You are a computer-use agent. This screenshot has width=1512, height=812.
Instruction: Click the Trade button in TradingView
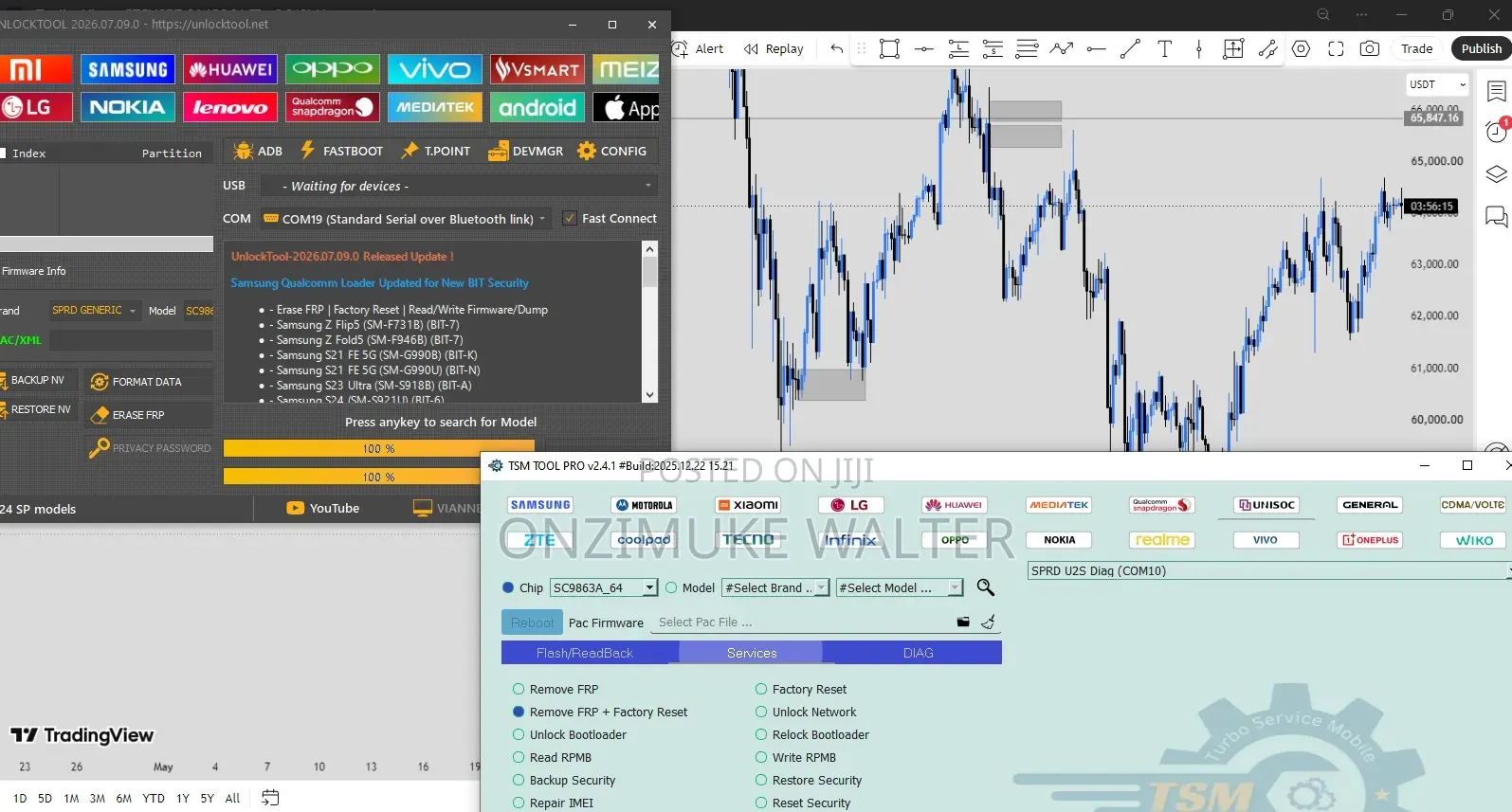pos(1416,49)
